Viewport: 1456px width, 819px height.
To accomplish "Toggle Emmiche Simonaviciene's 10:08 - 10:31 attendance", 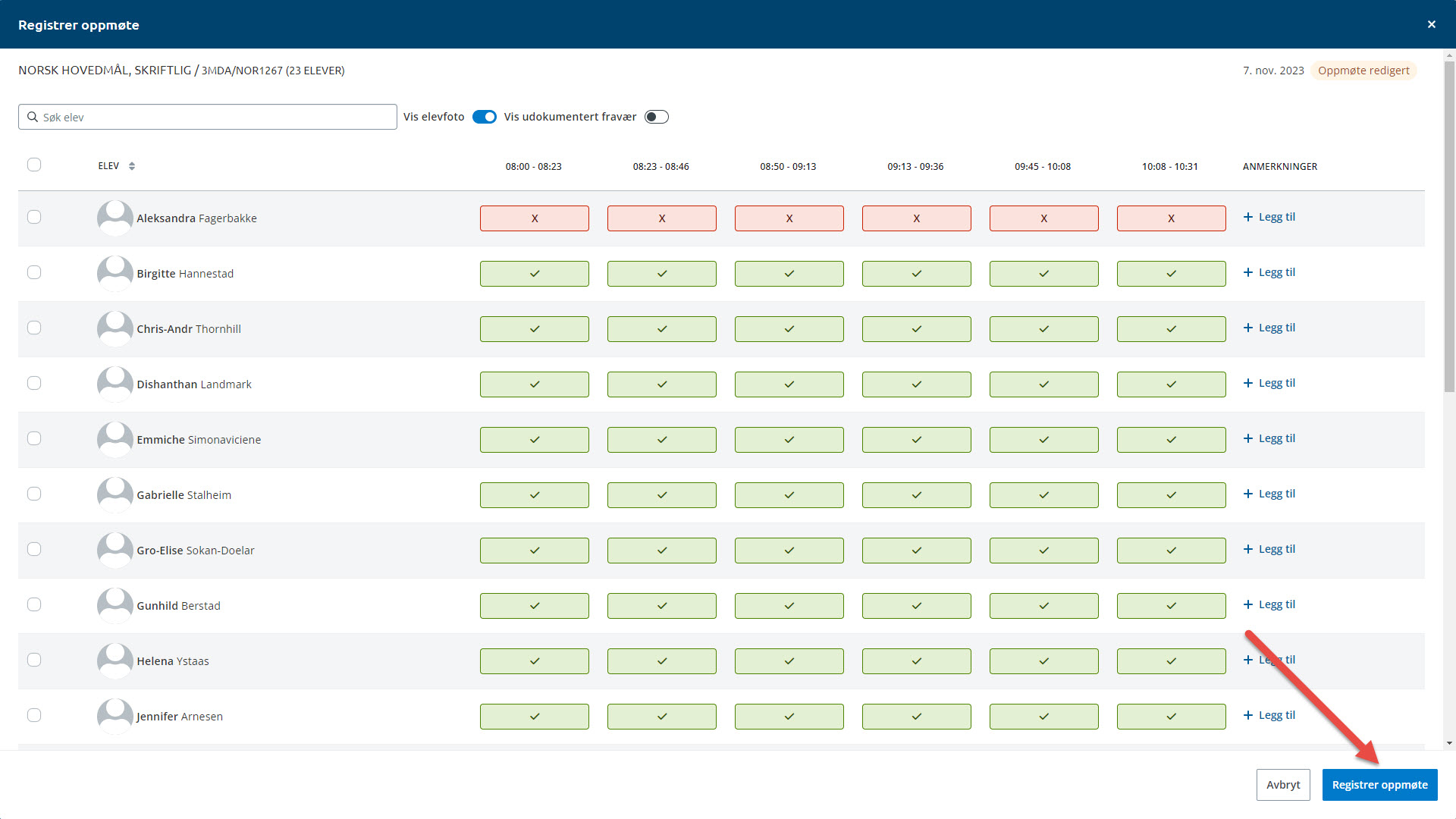I will pos(1172,440).
